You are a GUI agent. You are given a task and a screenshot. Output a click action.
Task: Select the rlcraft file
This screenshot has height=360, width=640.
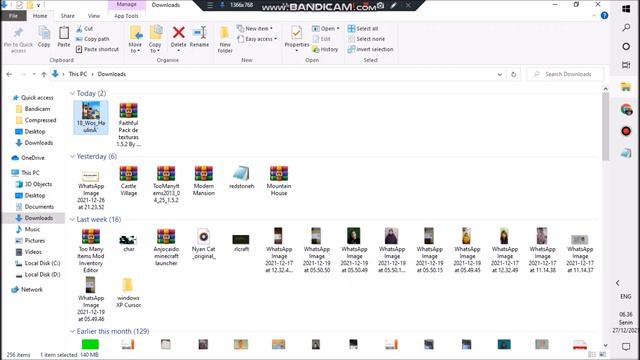pos(241,242)
